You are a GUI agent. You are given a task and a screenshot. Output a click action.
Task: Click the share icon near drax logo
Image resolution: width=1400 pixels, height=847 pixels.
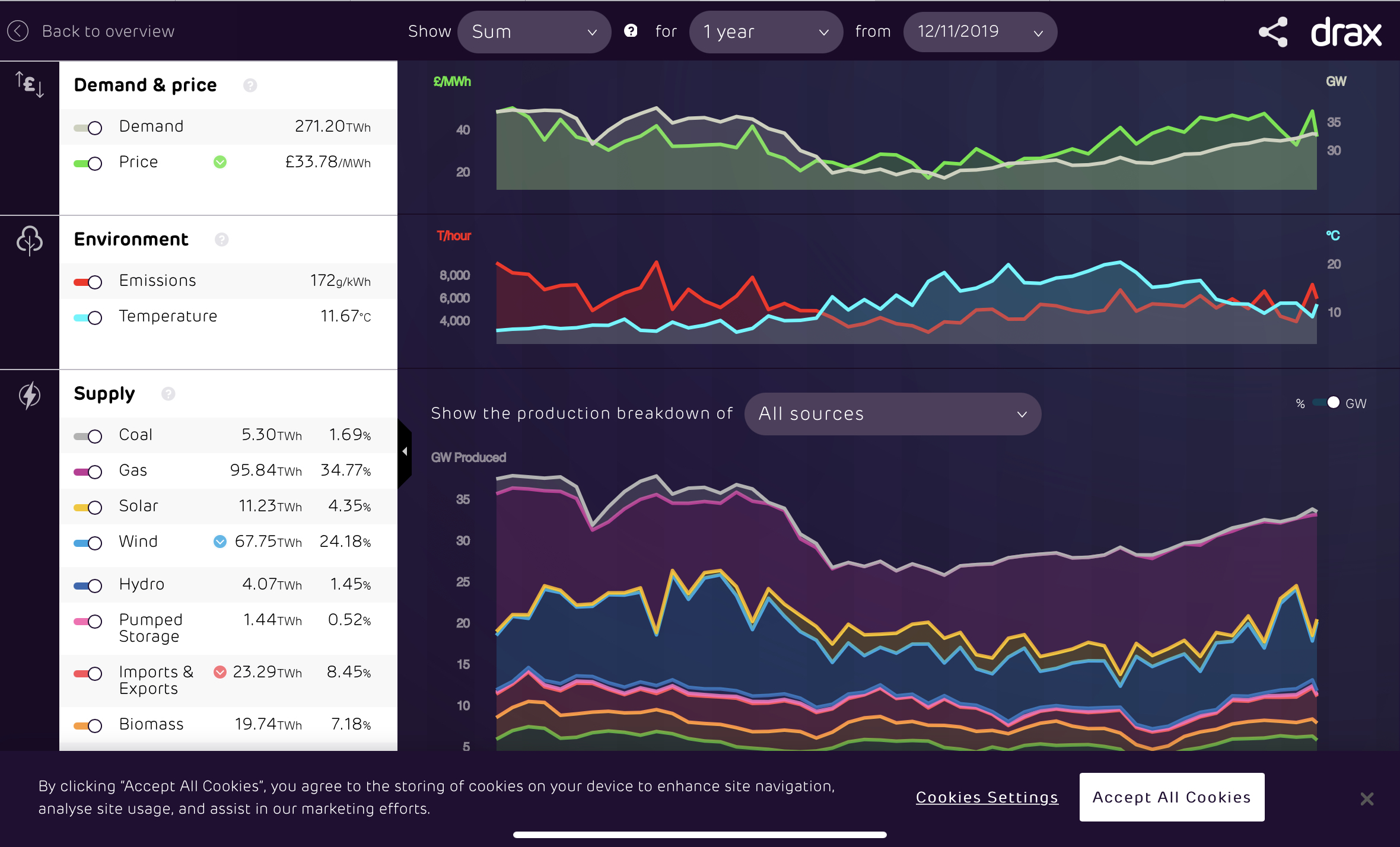[x=1273, y=32]
